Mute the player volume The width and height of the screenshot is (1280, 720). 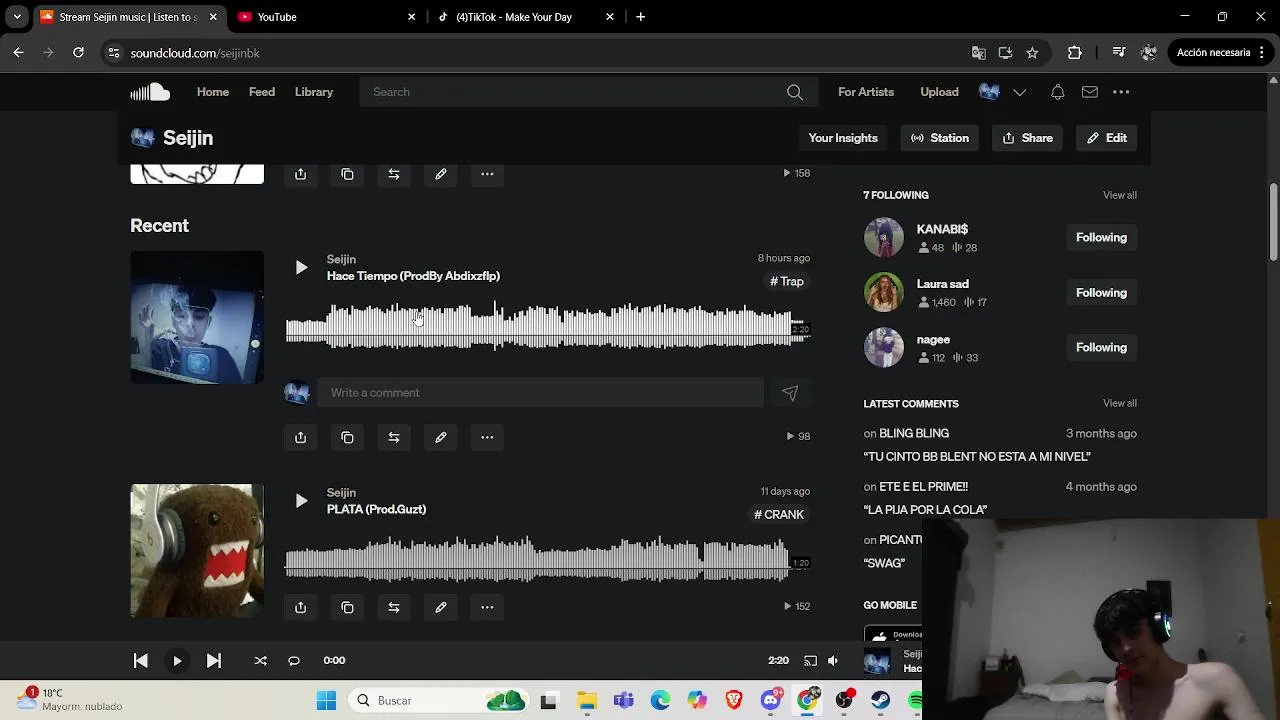click(x=833, y=660)
